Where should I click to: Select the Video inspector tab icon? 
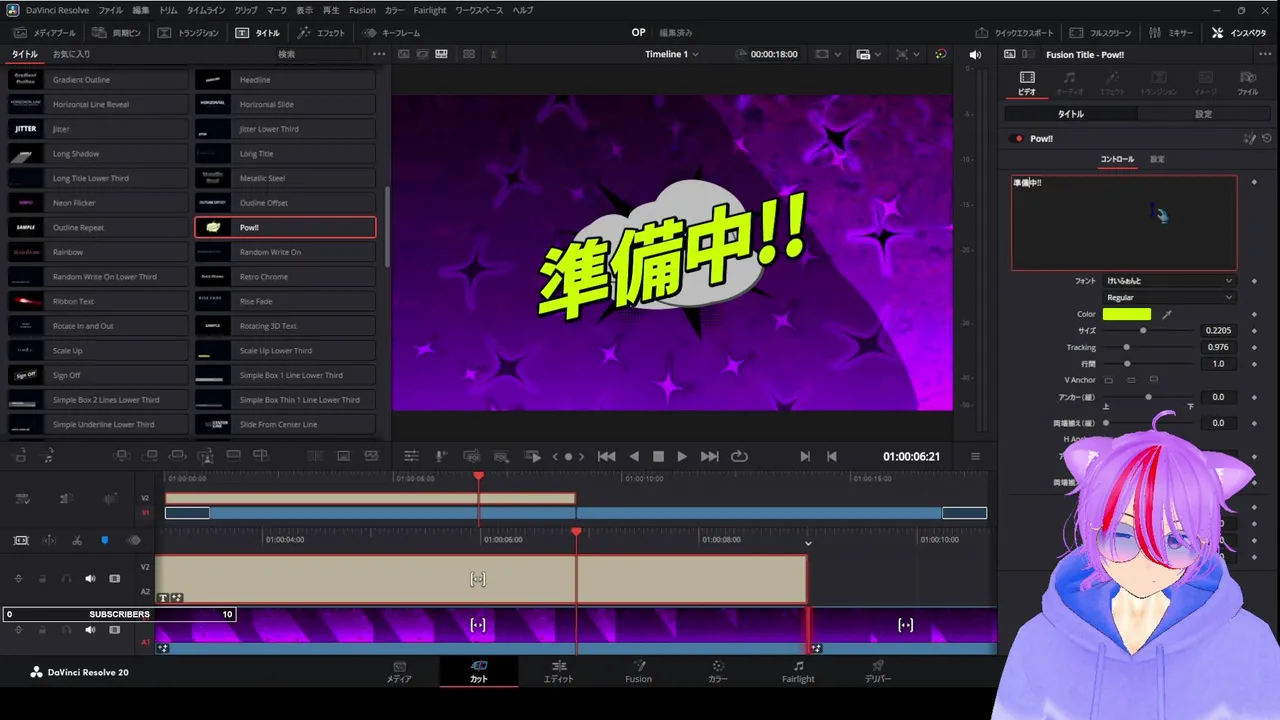(x=1027, y=77)
